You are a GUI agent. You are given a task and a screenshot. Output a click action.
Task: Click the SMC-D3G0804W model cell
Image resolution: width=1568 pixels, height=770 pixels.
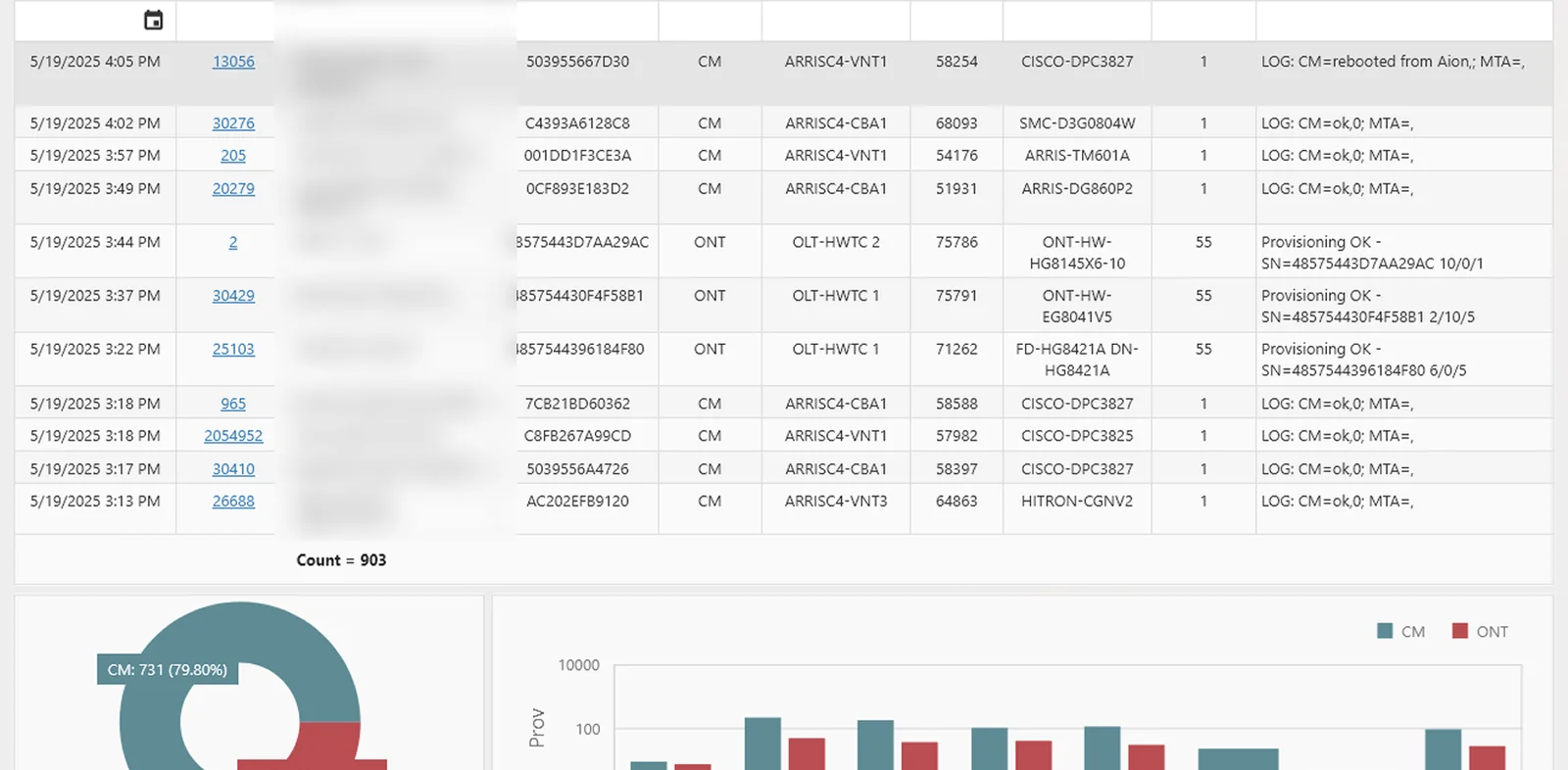(1077, 123)
